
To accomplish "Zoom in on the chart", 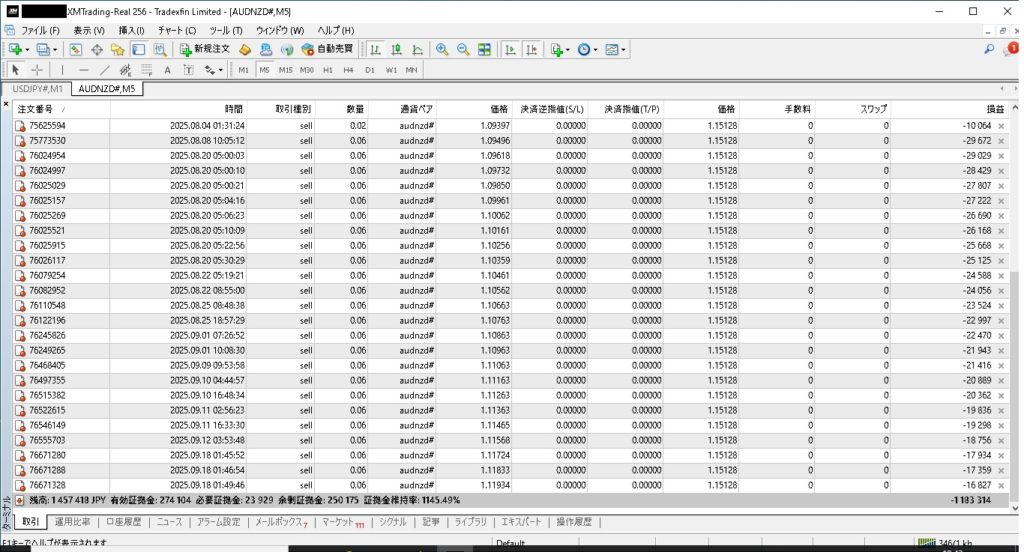I will (x=442, y=49).
